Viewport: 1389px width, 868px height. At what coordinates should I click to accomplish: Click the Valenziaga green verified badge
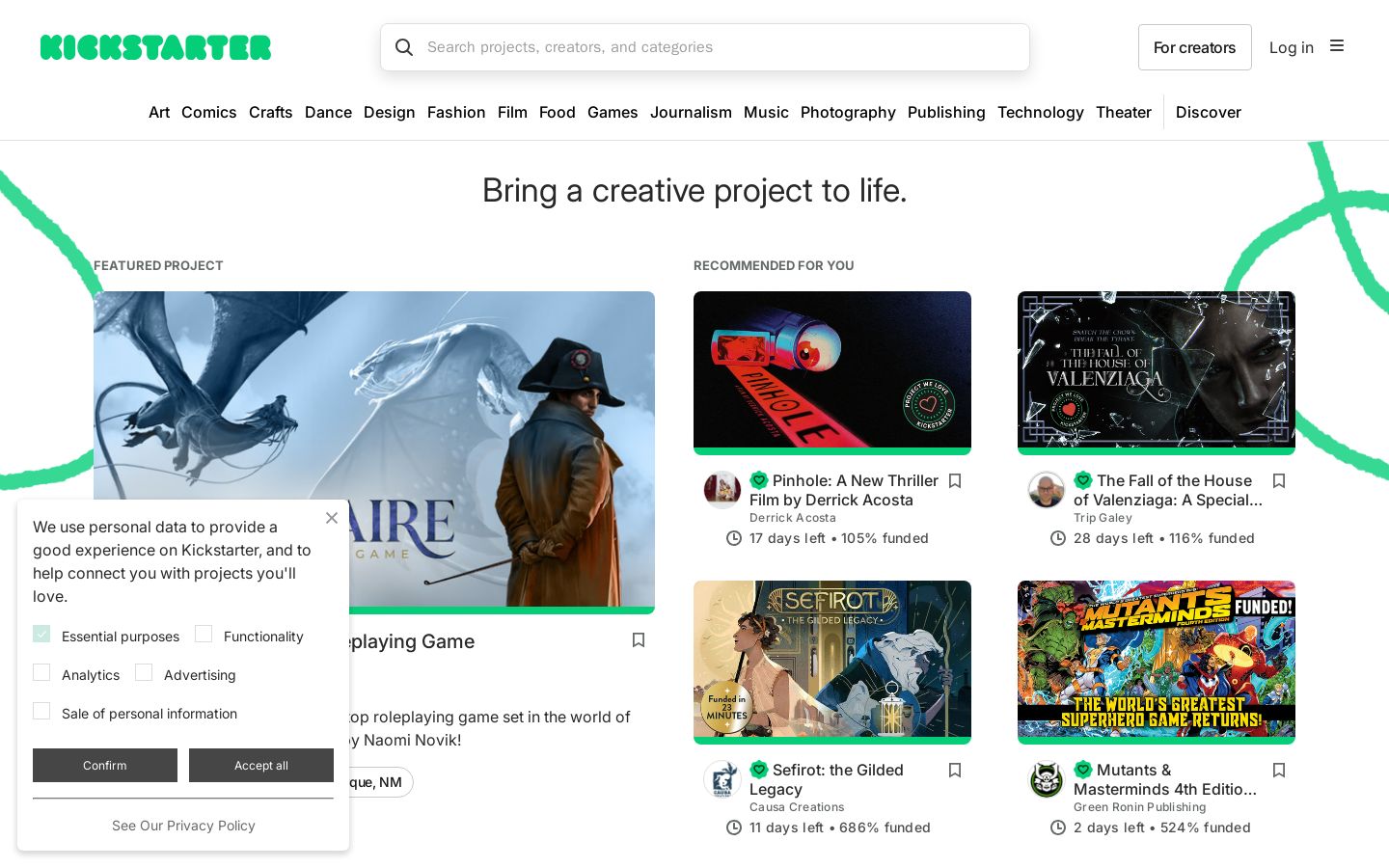click(x=1083, y=480)
